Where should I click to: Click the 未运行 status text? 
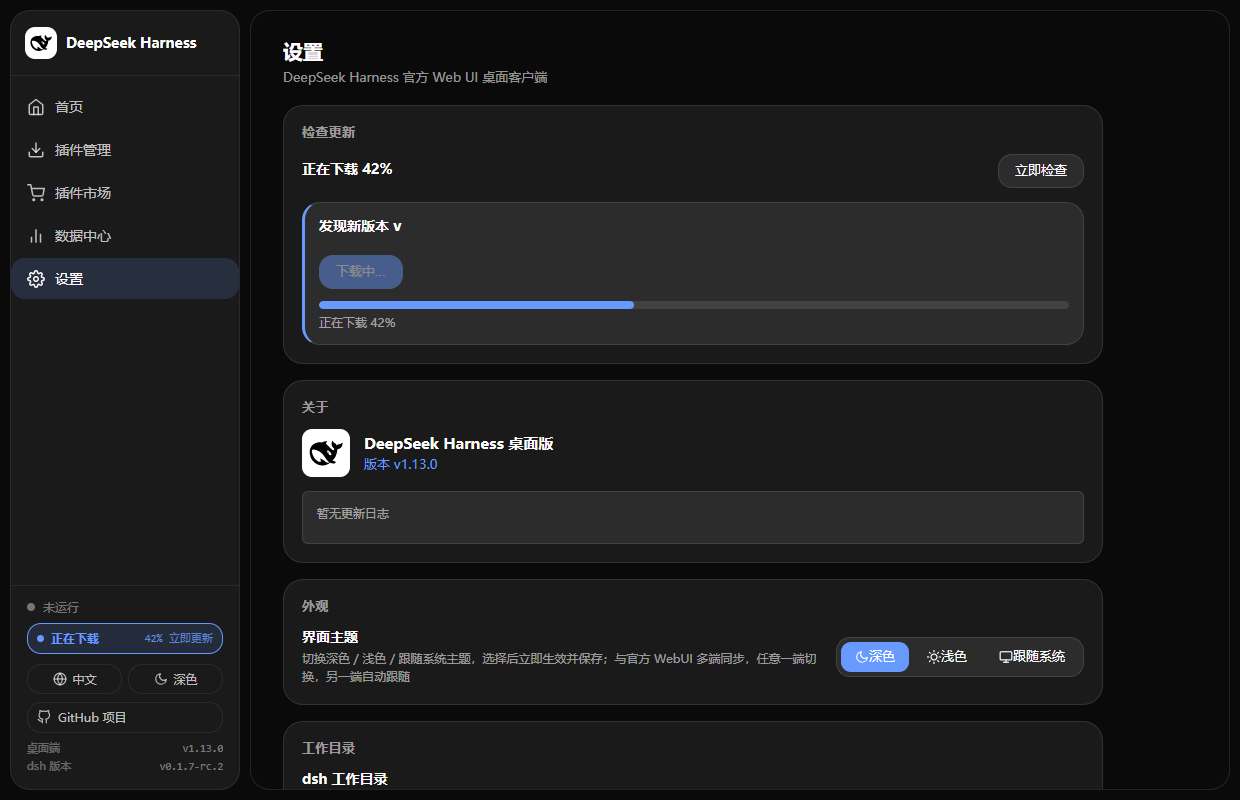(61, 607)
